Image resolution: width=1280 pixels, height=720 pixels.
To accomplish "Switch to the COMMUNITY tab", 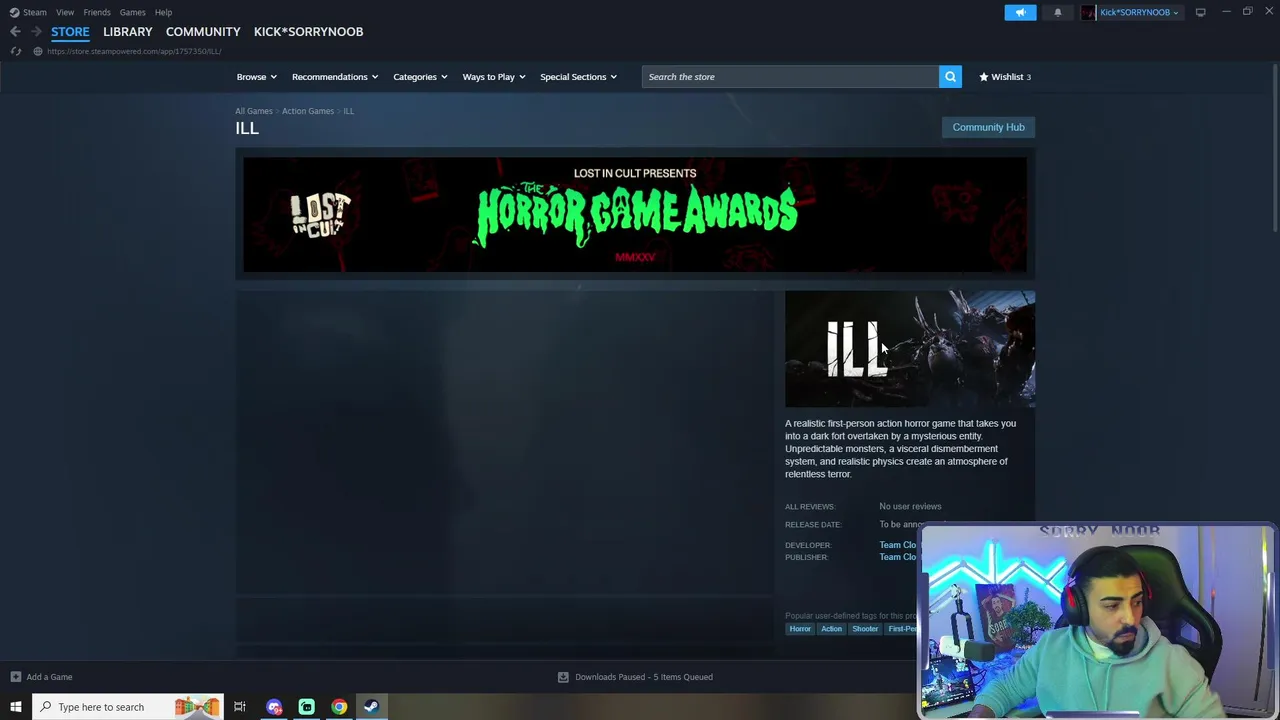I will (x=203, y=32).
